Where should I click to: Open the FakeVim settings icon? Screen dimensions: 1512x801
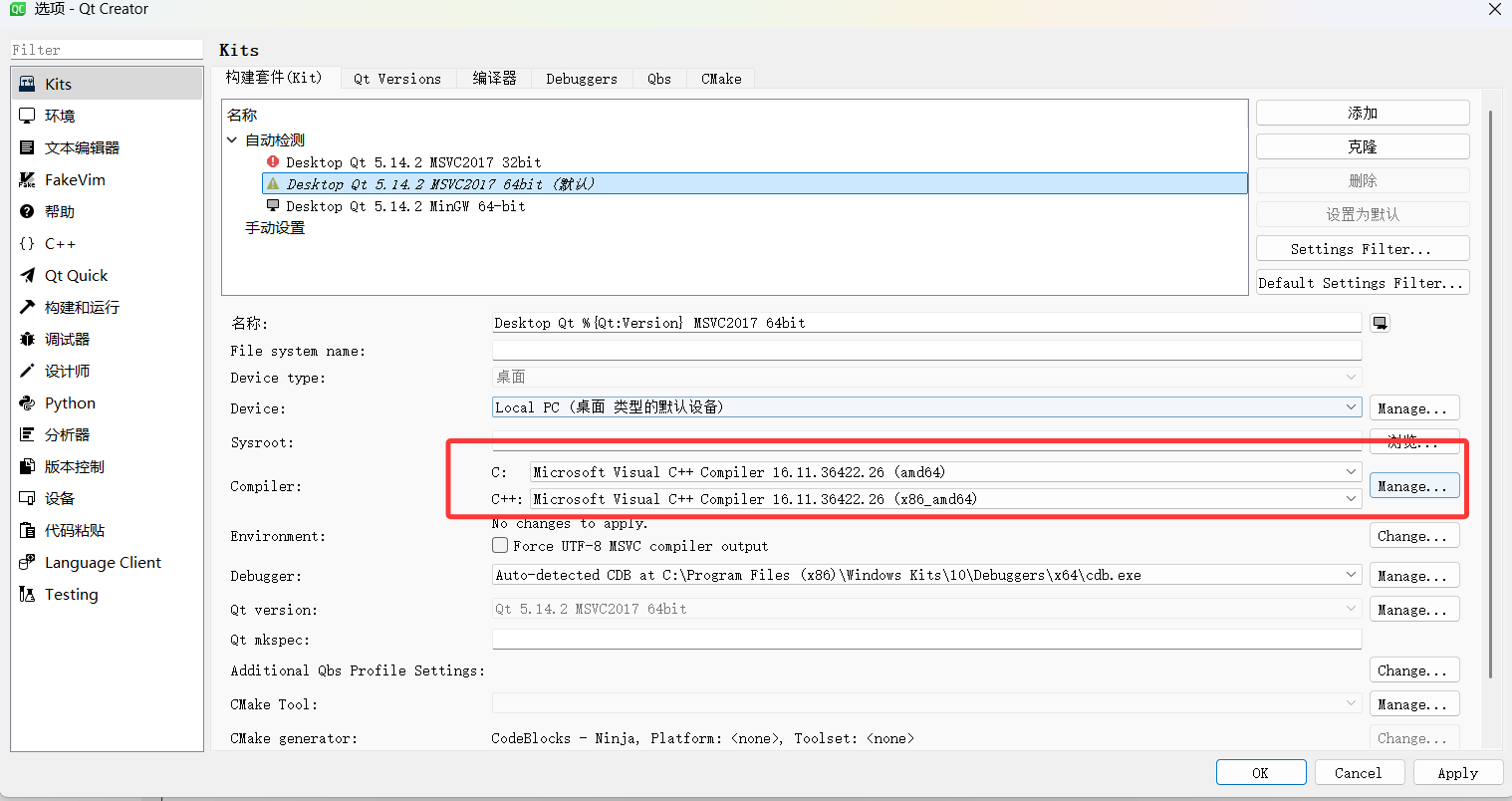(x=27, y=179)
